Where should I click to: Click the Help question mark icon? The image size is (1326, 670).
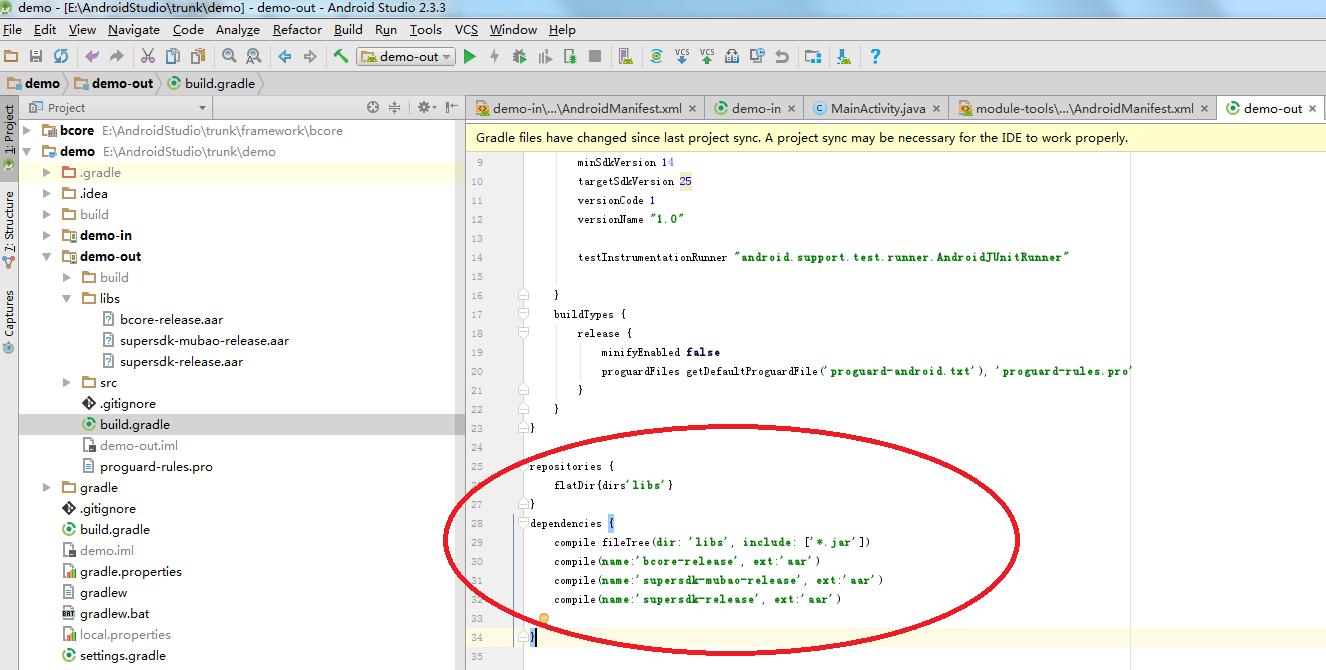pyautogui.click(x=875, y=56)
